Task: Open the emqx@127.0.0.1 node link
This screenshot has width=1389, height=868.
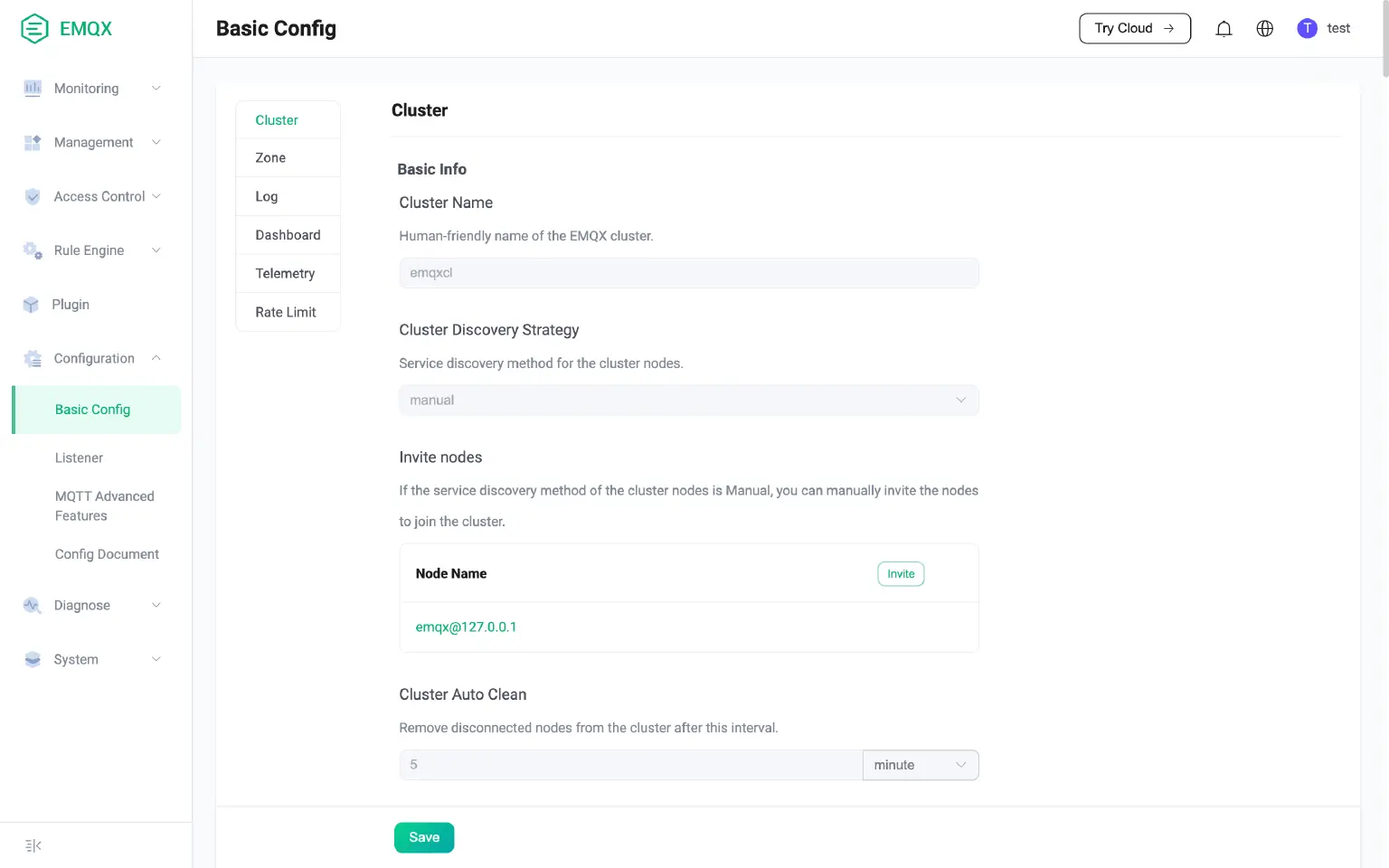Action: coord(466,627)
